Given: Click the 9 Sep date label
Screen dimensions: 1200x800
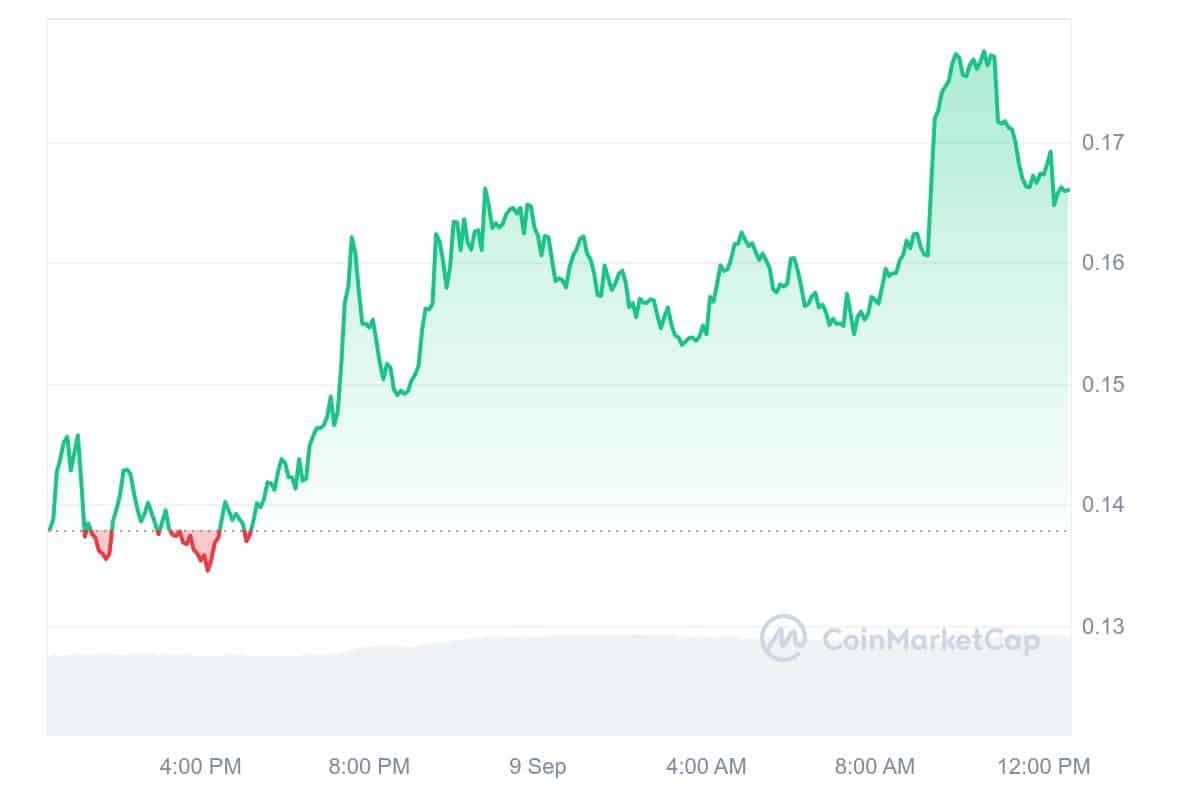Looking at the screenshot, I should point(537,767).
